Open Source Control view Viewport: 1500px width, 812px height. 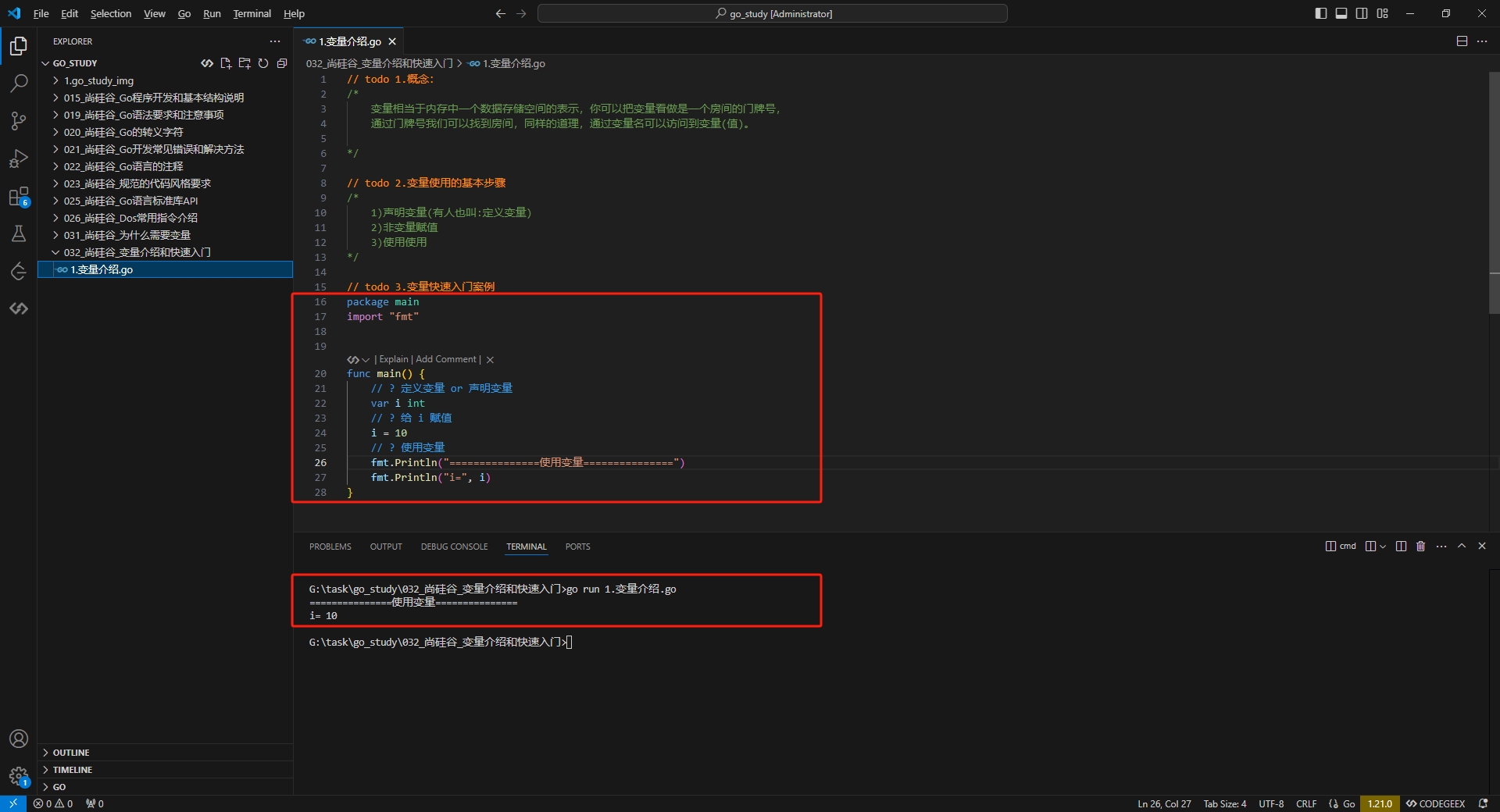pyautogui.click(x=19, y=120)
